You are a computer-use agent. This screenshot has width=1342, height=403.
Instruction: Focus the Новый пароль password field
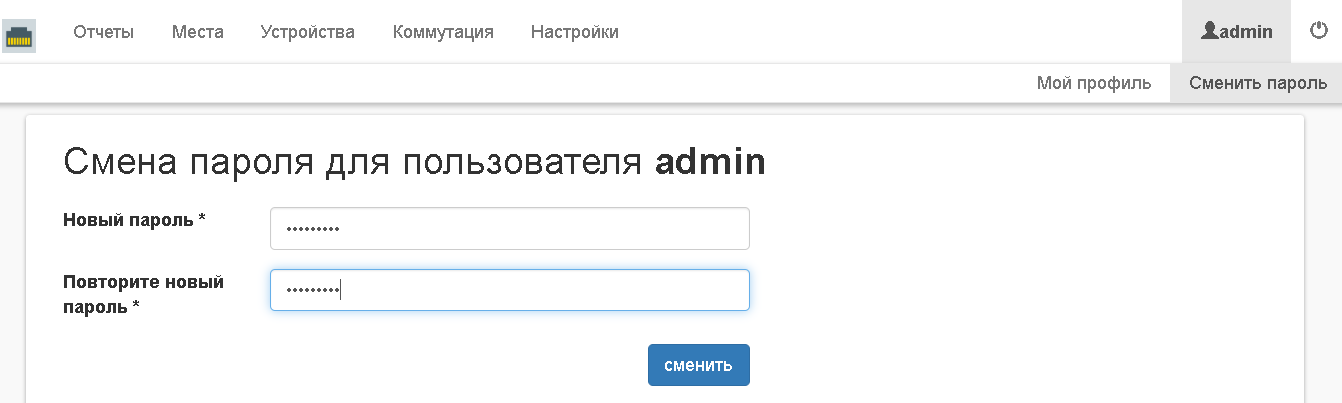(509, 229)
